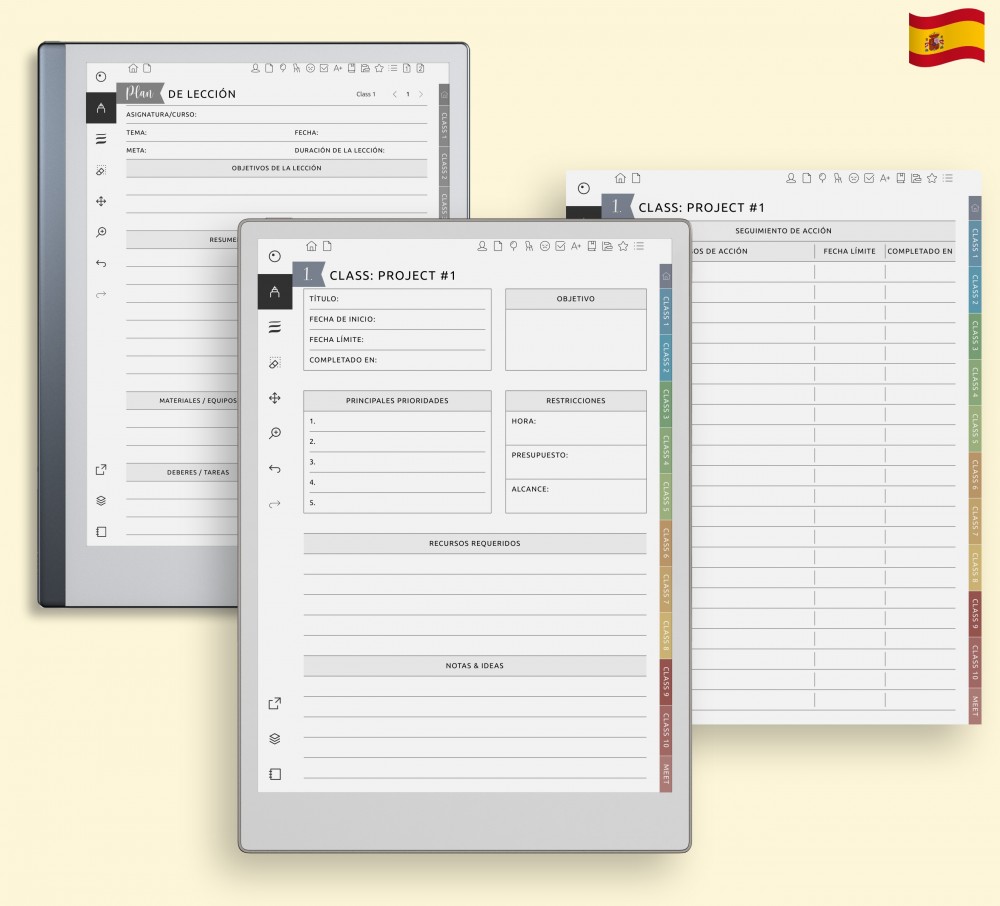Click the "Class 1" link on the lesson plan
Image resolution: width=1000 pixels, height=906 pixels.
point(366,94)
